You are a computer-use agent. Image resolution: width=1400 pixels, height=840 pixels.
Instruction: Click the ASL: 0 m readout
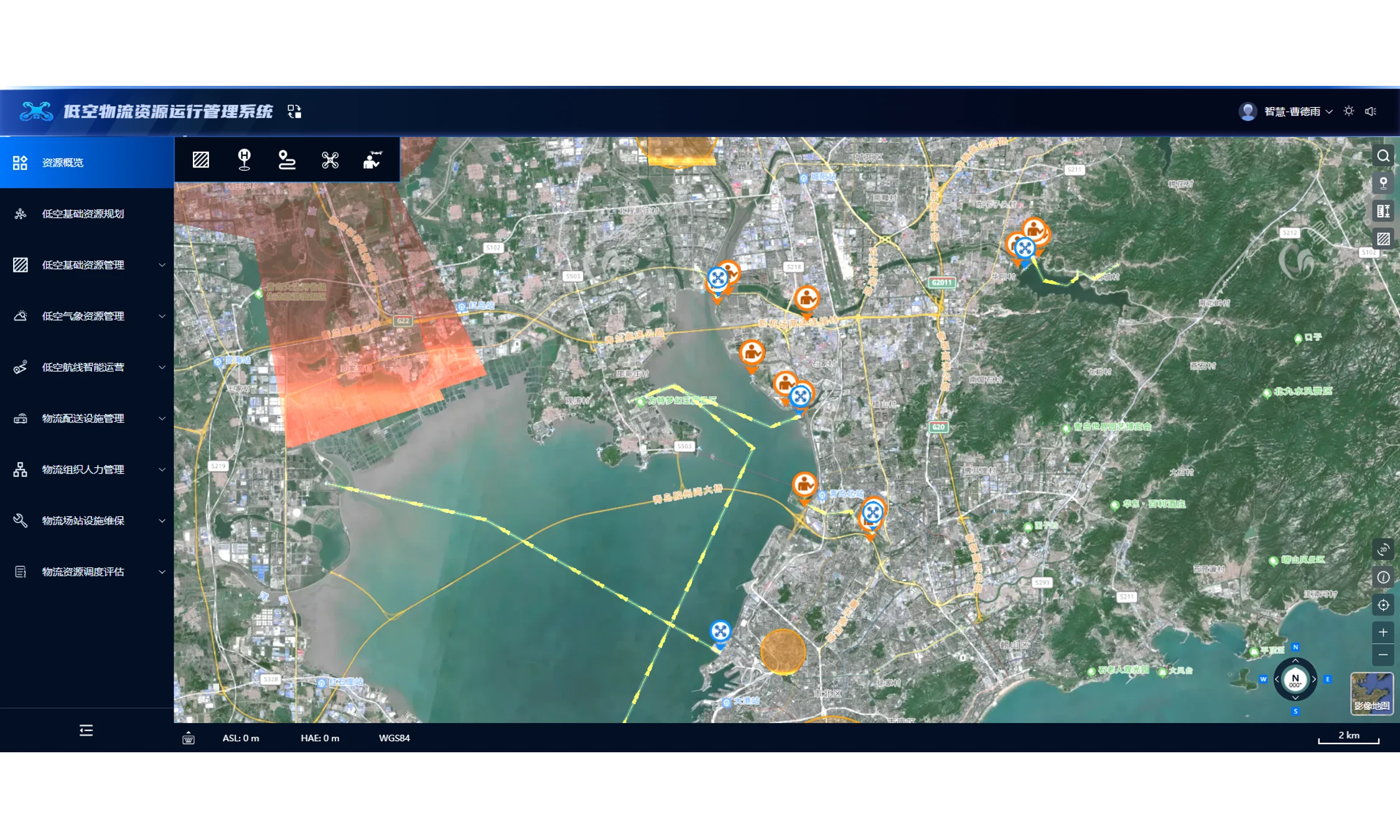click(x=241, y=738)
